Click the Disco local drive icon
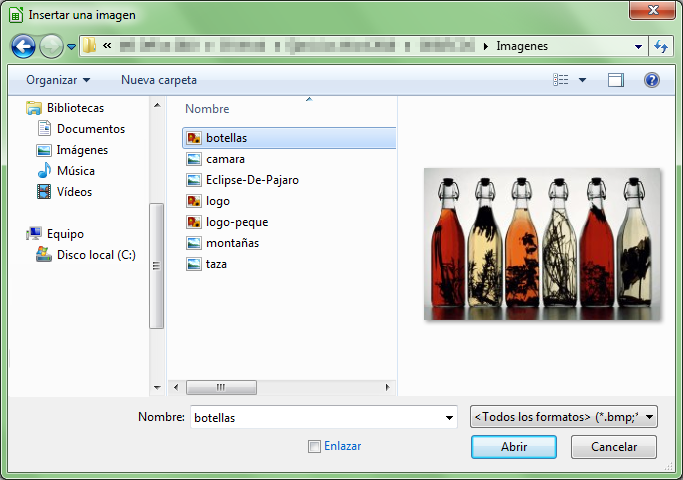 point(44,254)
